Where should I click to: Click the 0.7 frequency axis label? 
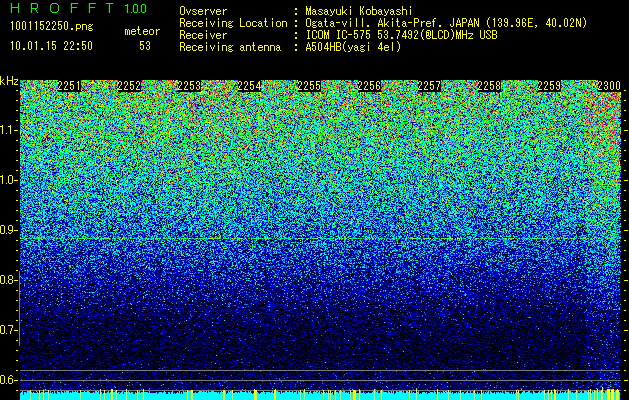(8, 330)
